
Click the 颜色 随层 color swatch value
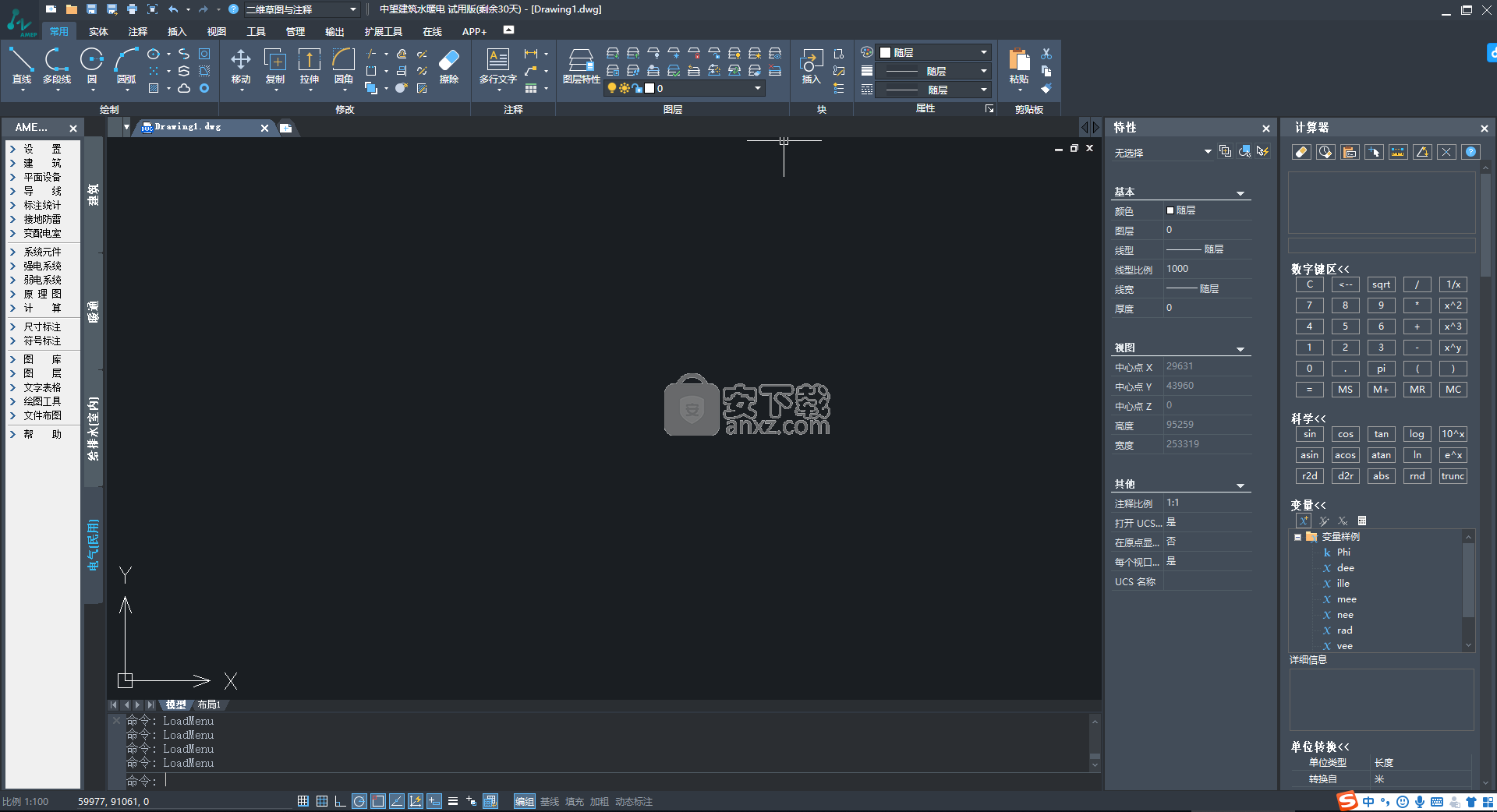pyautogui.click(x=1208, y=210)
